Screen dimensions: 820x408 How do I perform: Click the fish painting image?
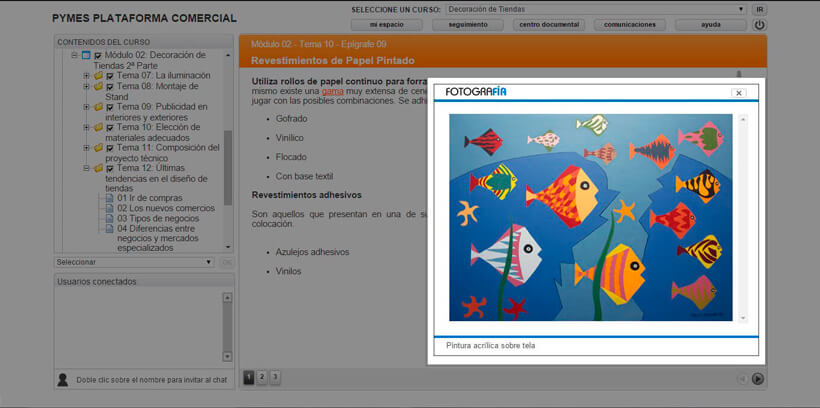click(x=591, y=218)
